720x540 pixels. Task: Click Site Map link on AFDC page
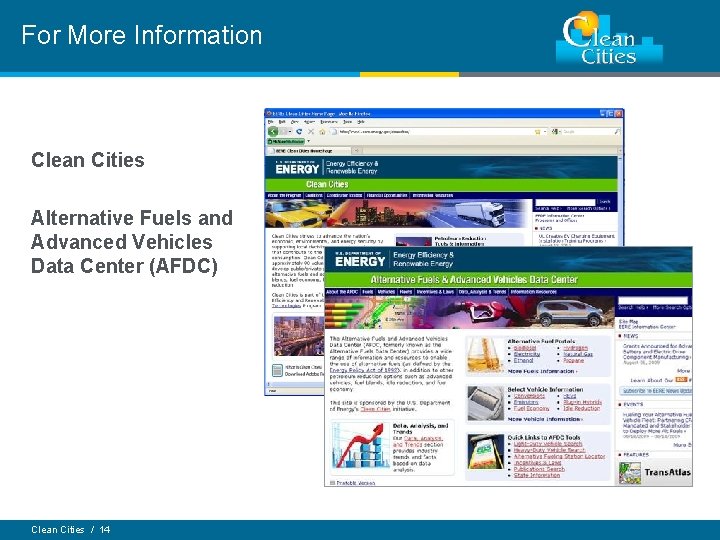pyautogui.click(x=628, y=321)
